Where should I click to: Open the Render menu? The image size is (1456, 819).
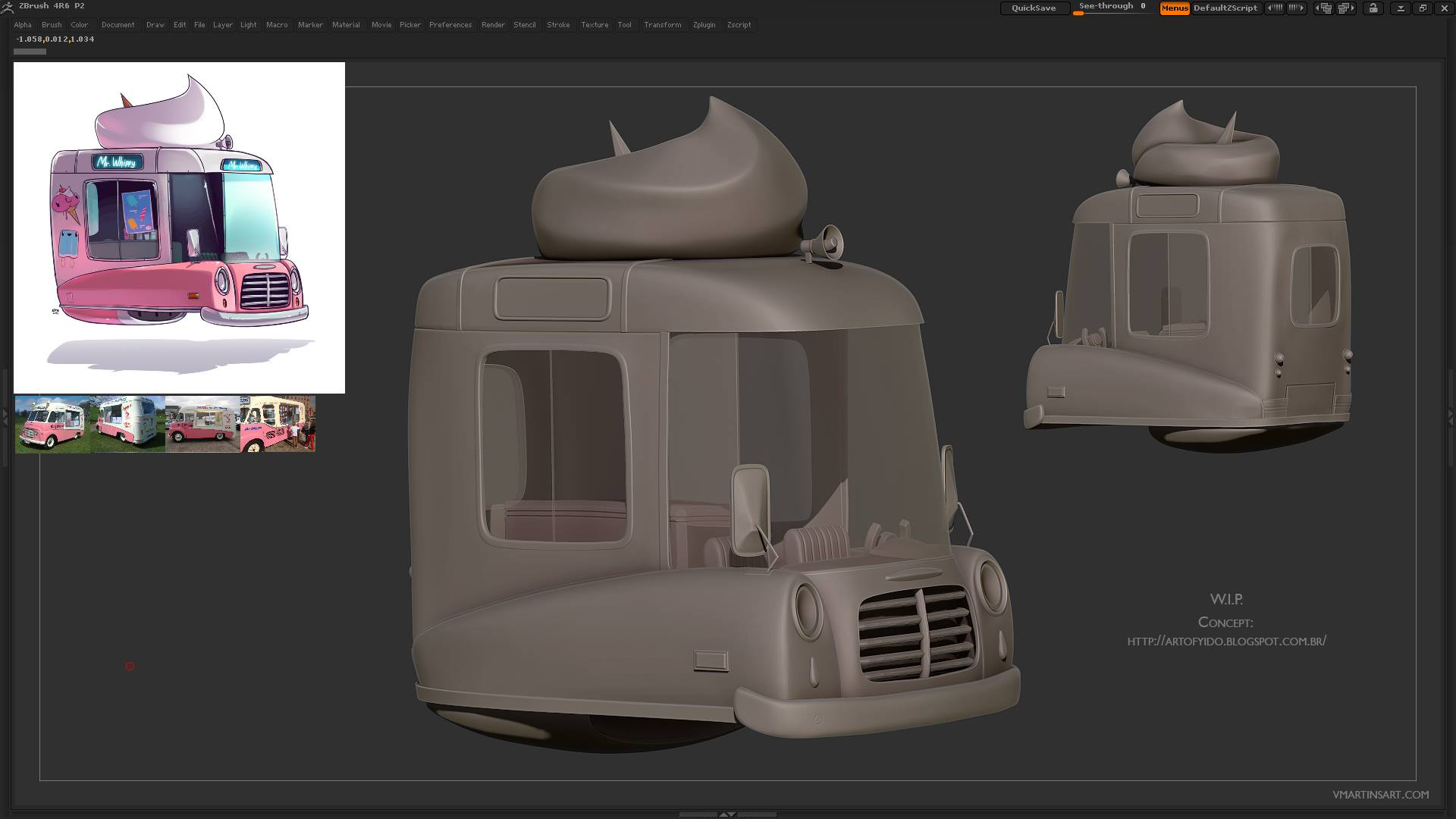point(493,25)
